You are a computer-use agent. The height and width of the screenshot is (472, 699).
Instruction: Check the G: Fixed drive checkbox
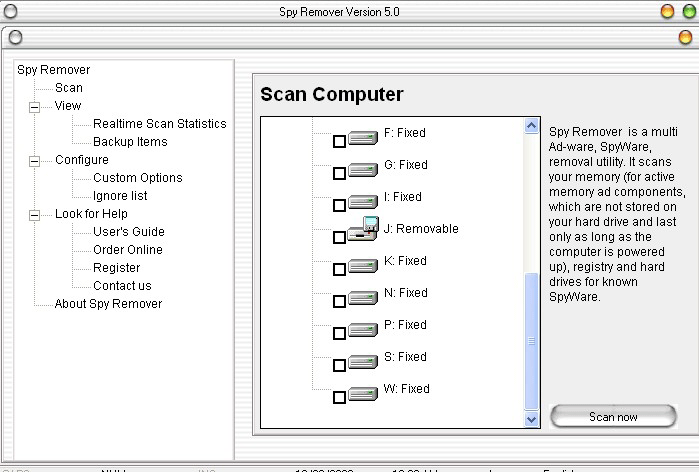tap(339, 173)
